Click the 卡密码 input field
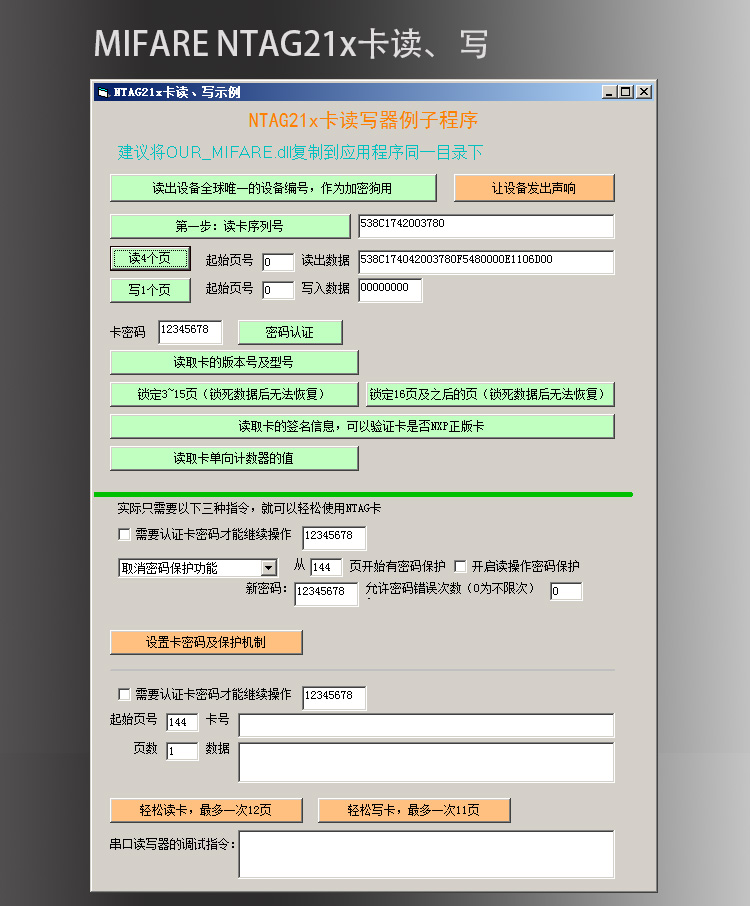The height and width of the screenshot is (906, 750). [x=190, y=332]
